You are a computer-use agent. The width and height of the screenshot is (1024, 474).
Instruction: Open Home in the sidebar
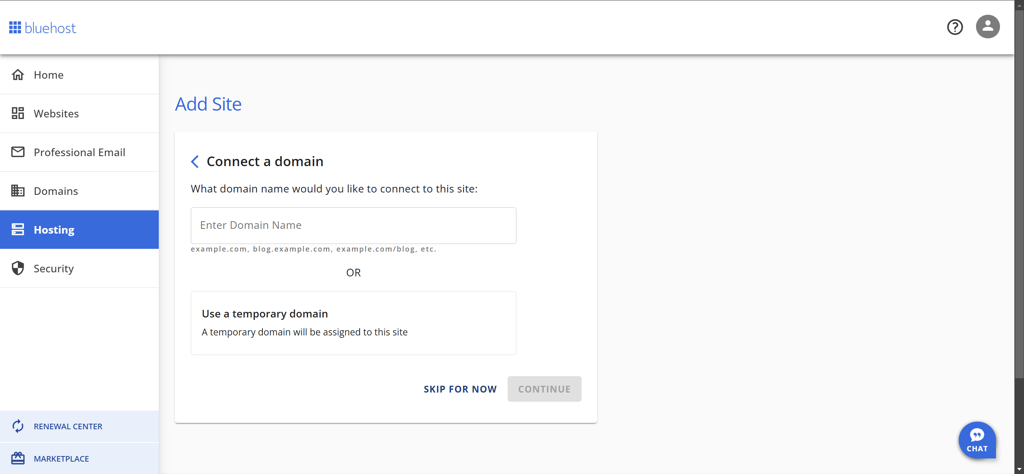[x=79, y=74]
